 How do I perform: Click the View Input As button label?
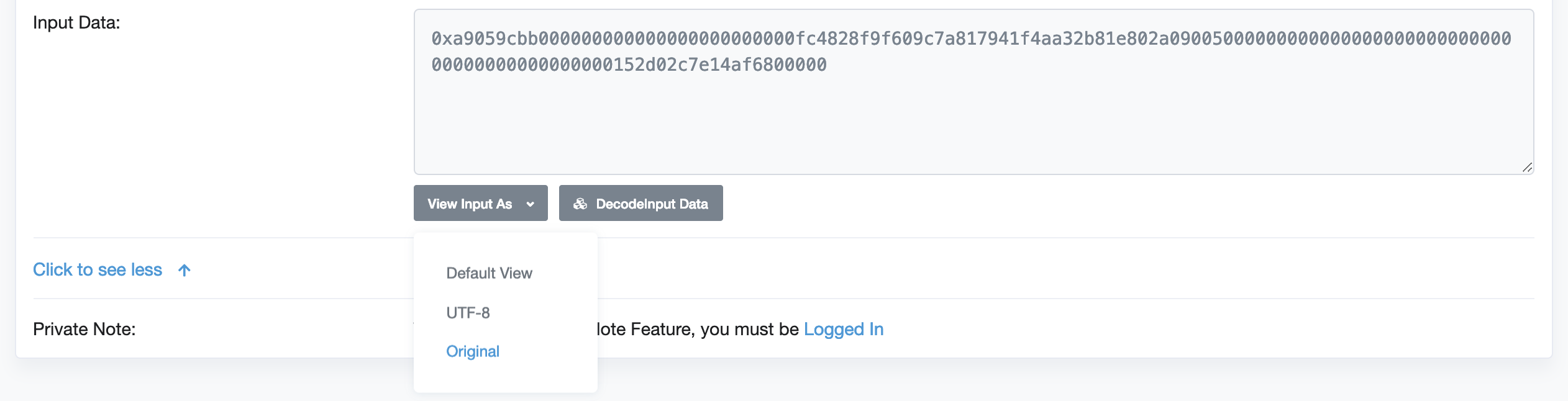coord(470,203)
